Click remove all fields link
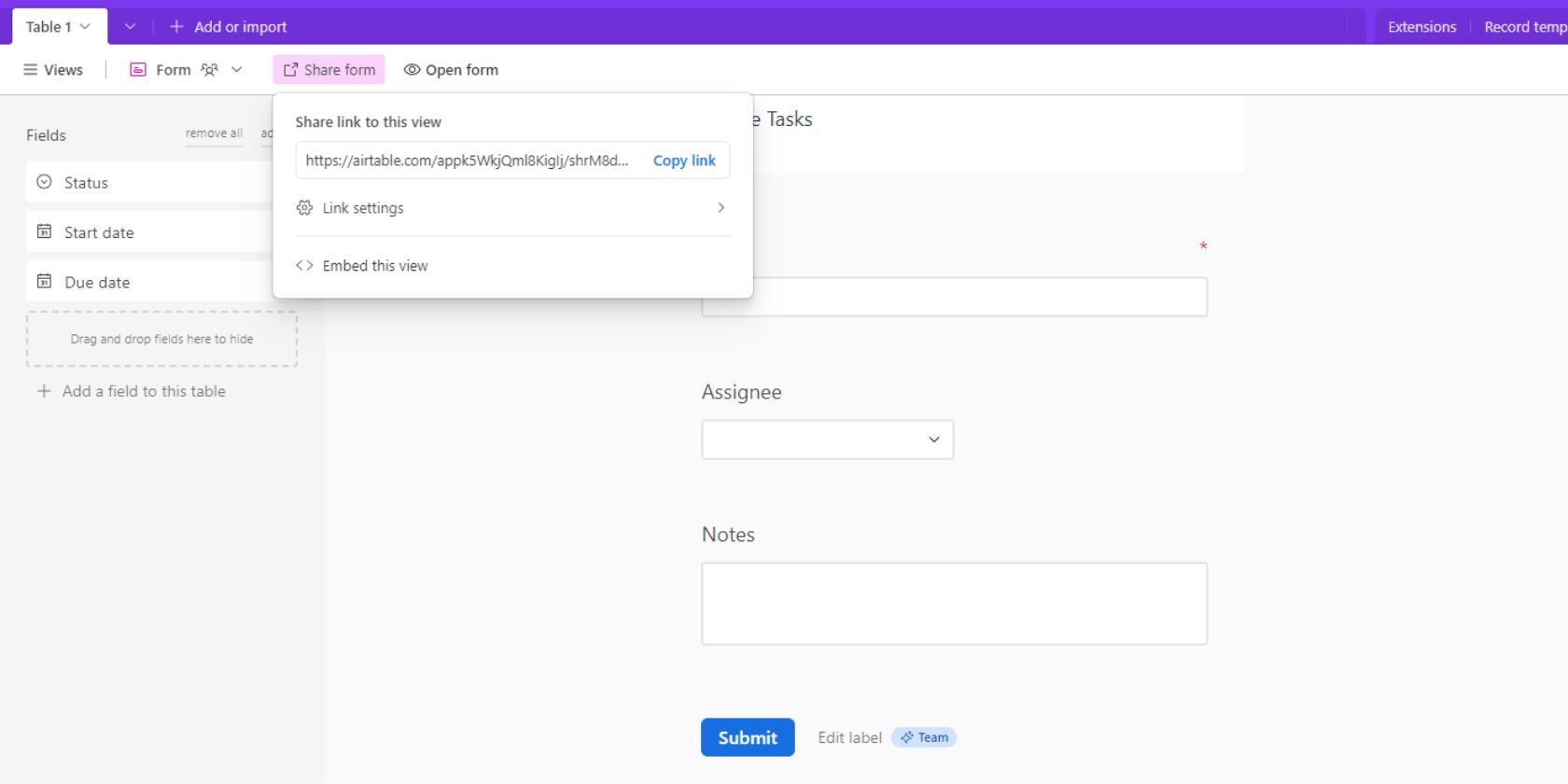 pyautogui.click(x=214, y=133)
